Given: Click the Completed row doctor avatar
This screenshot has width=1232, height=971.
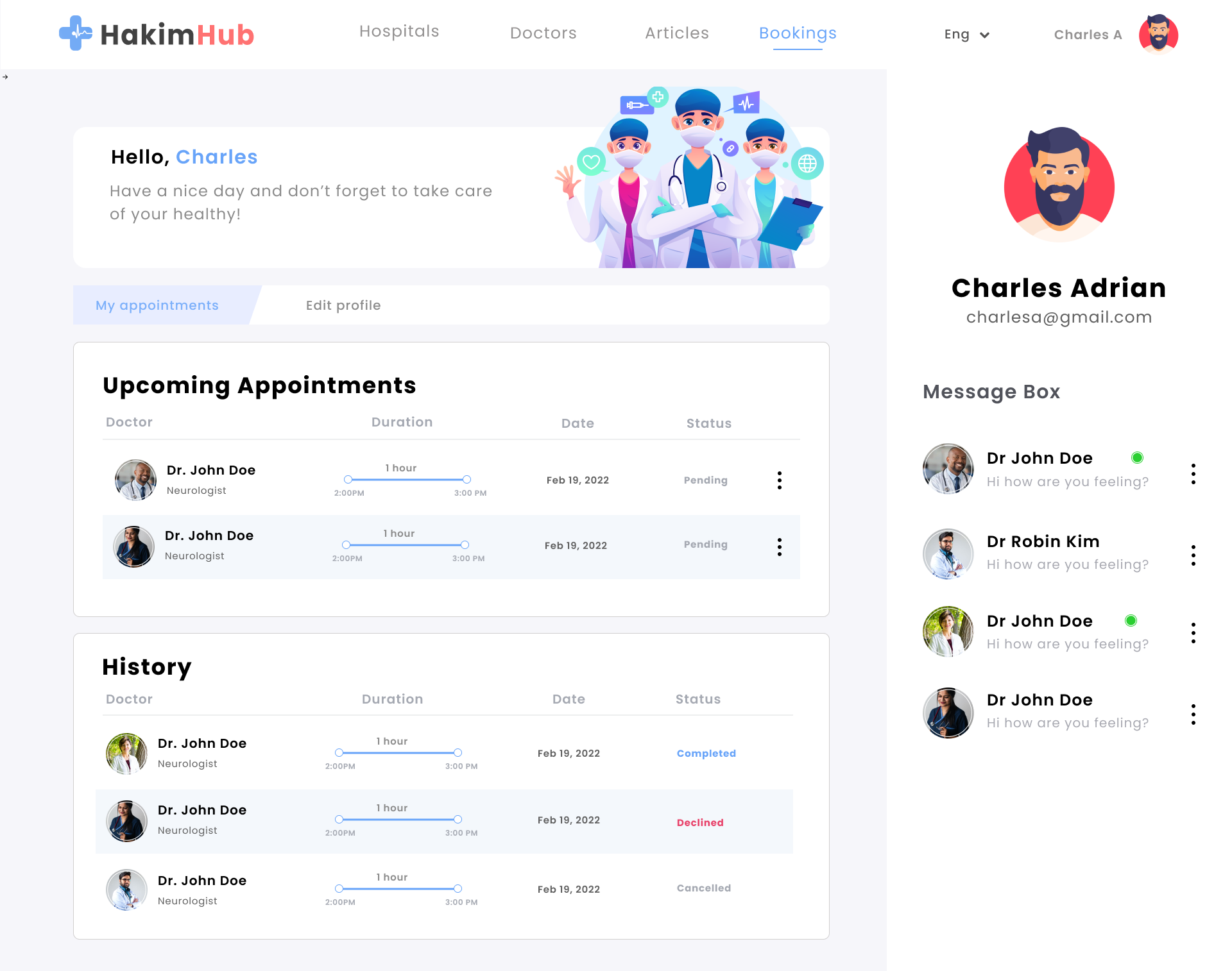Looking at the screenshot, I should (x=126, y=754).
